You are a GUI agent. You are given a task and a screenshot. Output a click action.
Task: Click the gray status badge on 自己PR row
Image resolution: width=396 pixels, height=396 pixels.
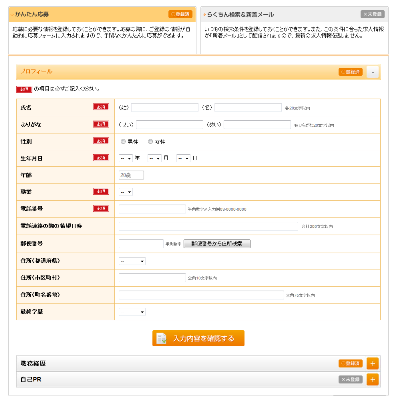coord(351,379)
